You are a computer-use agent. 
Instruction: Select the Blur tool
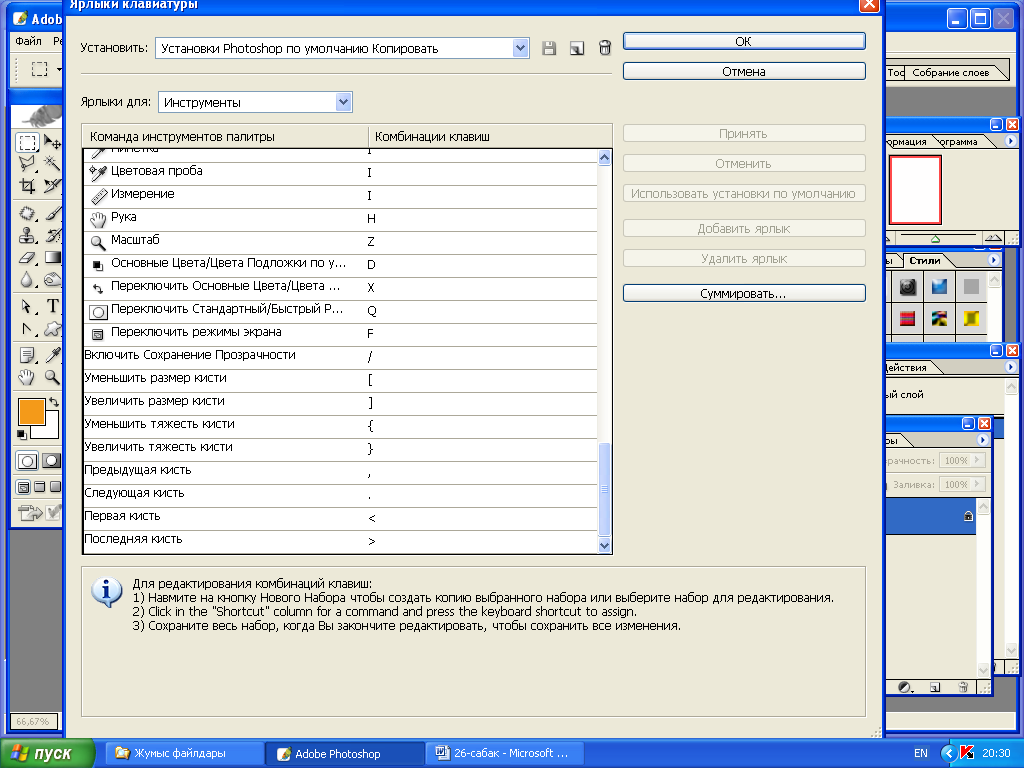point(27,280)
